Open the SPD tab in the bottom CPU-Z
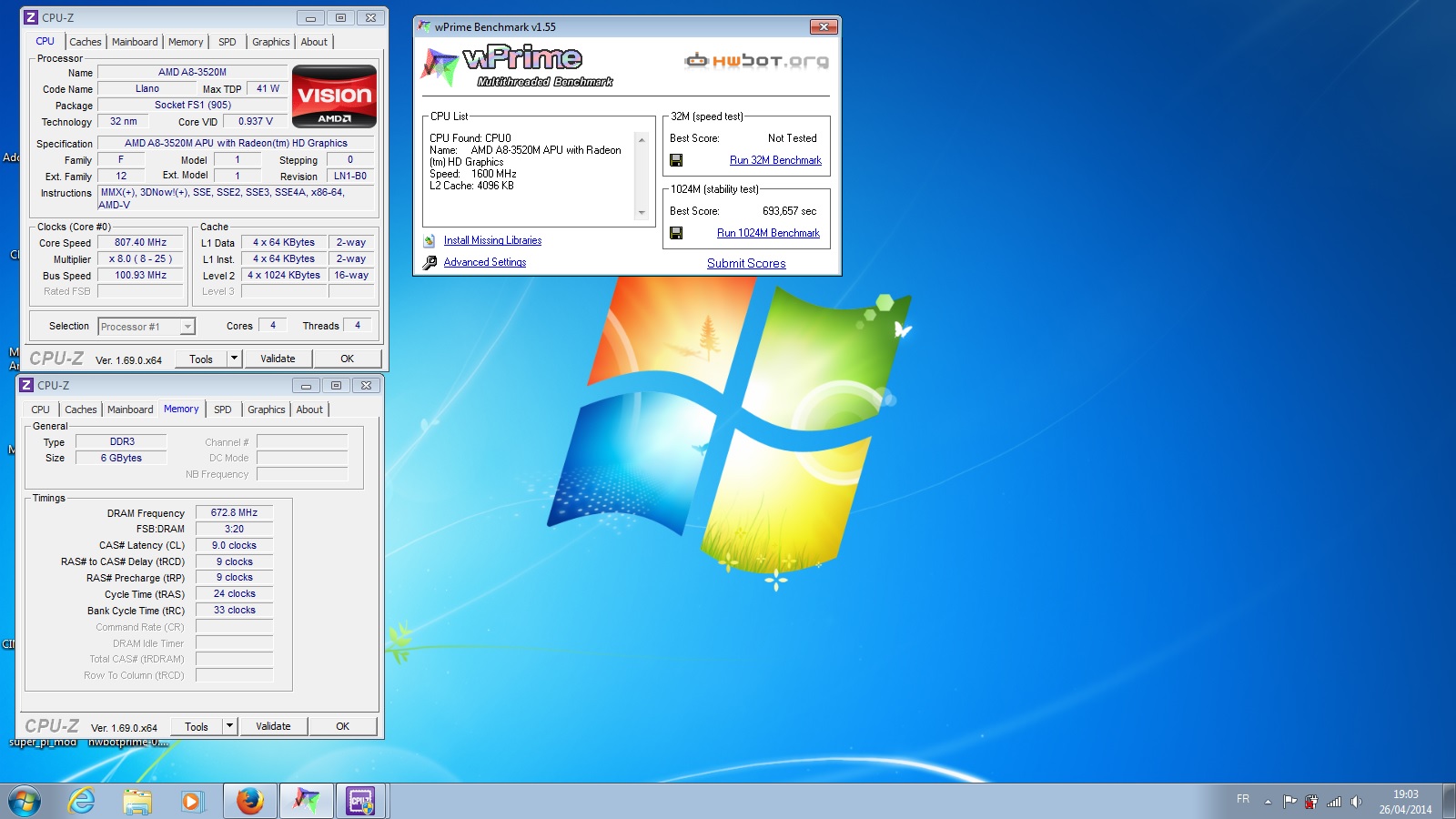This screenshot has height=819, width=1456. pos(223,409)
